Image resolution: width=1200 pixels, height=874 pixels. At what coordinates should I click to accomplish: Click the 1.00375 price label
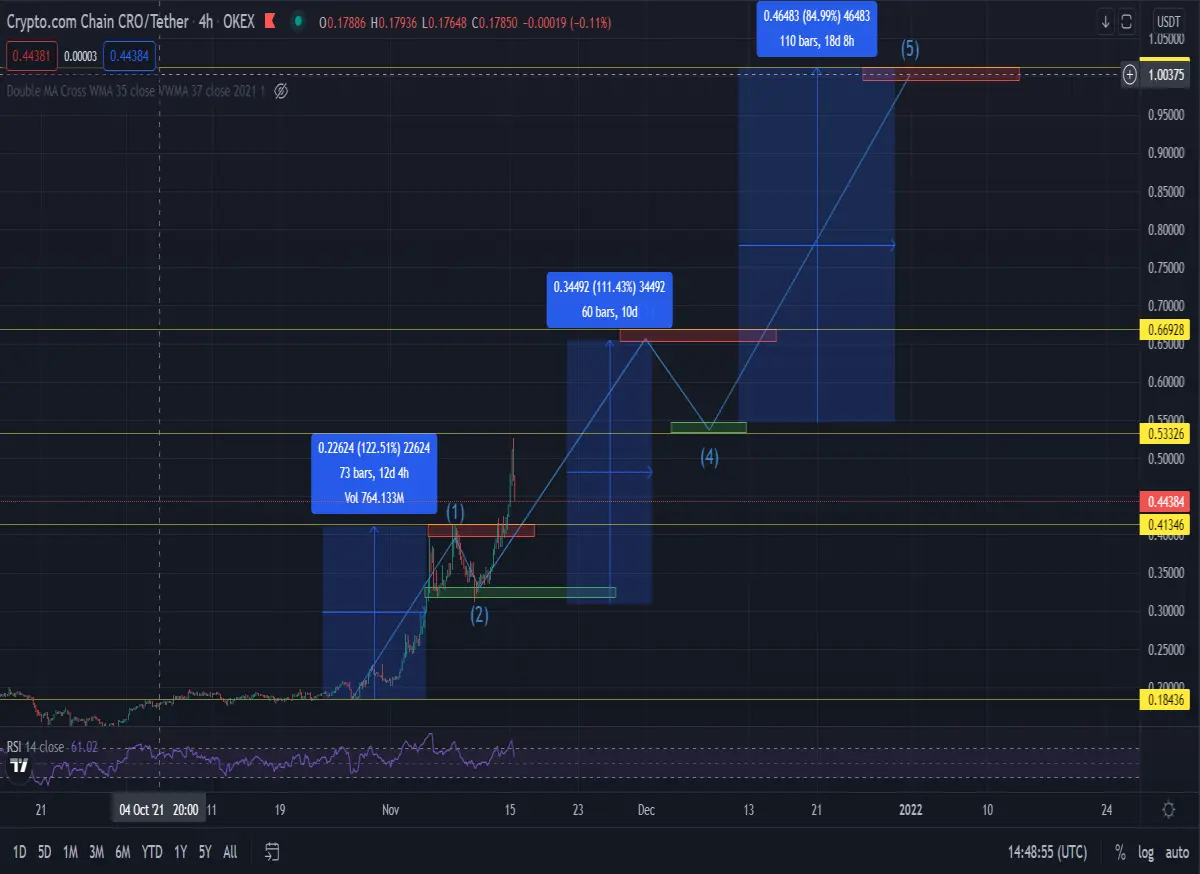1166,74
